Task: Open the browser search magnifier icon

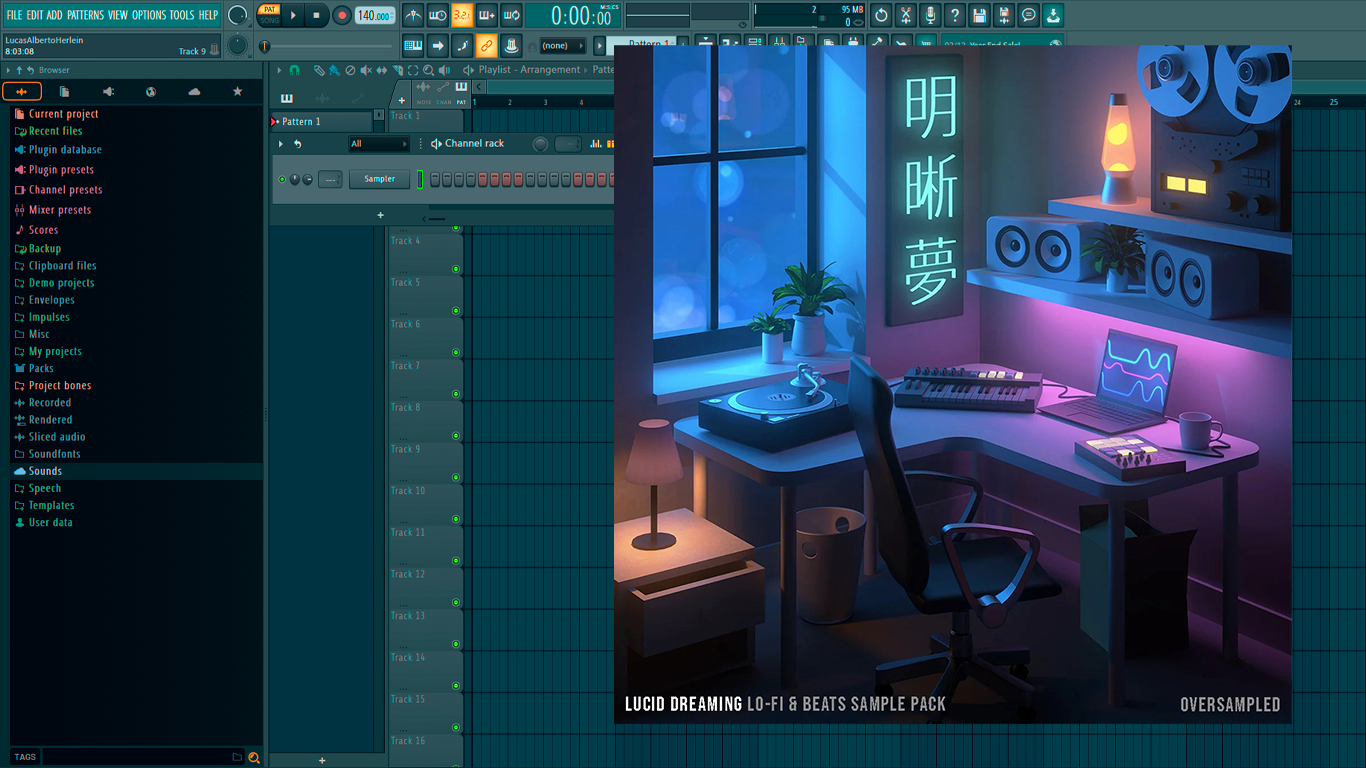Action: [254, 757]
